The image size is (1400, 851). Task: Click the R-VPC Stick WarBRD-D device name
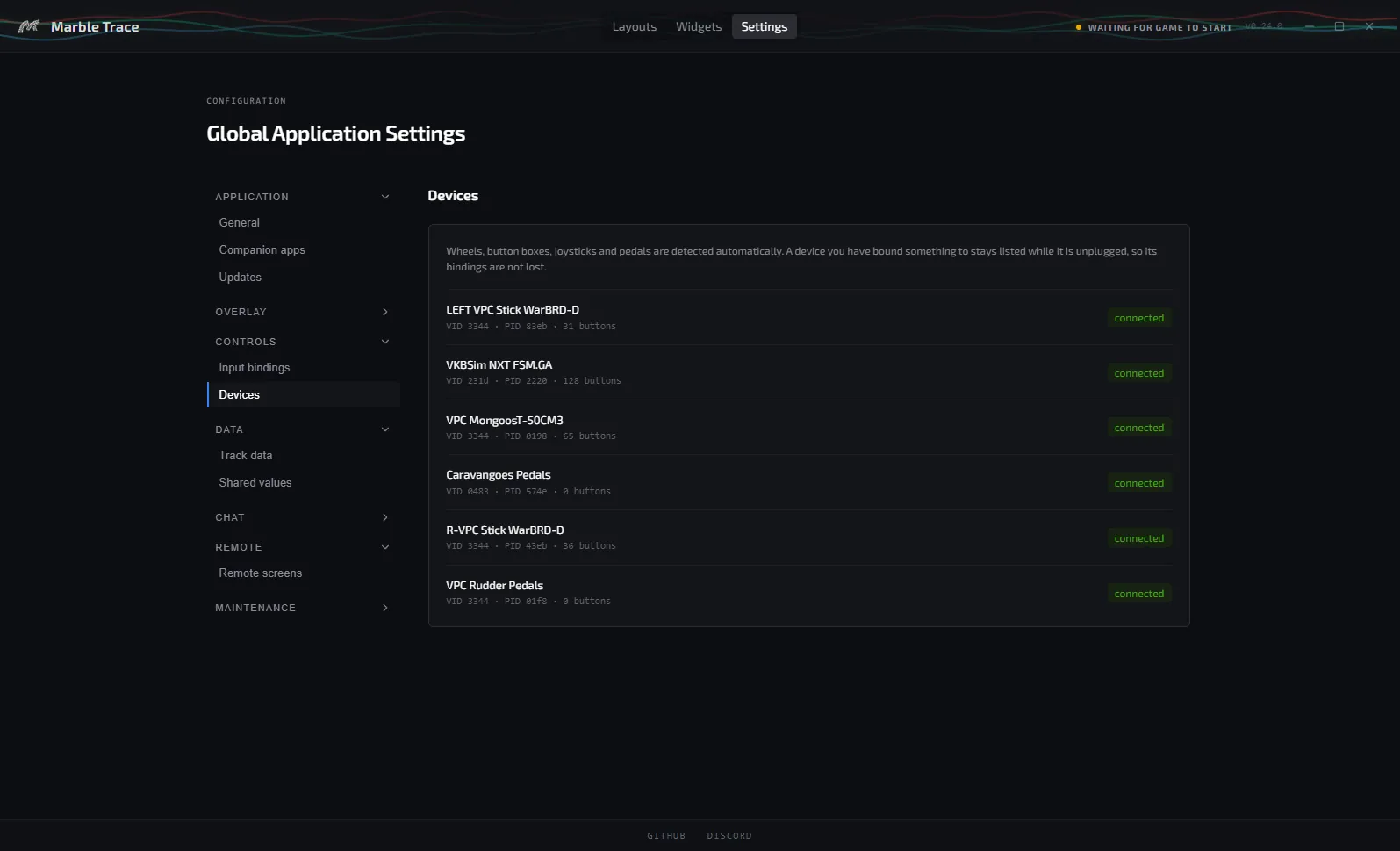[x=505, y=530]
